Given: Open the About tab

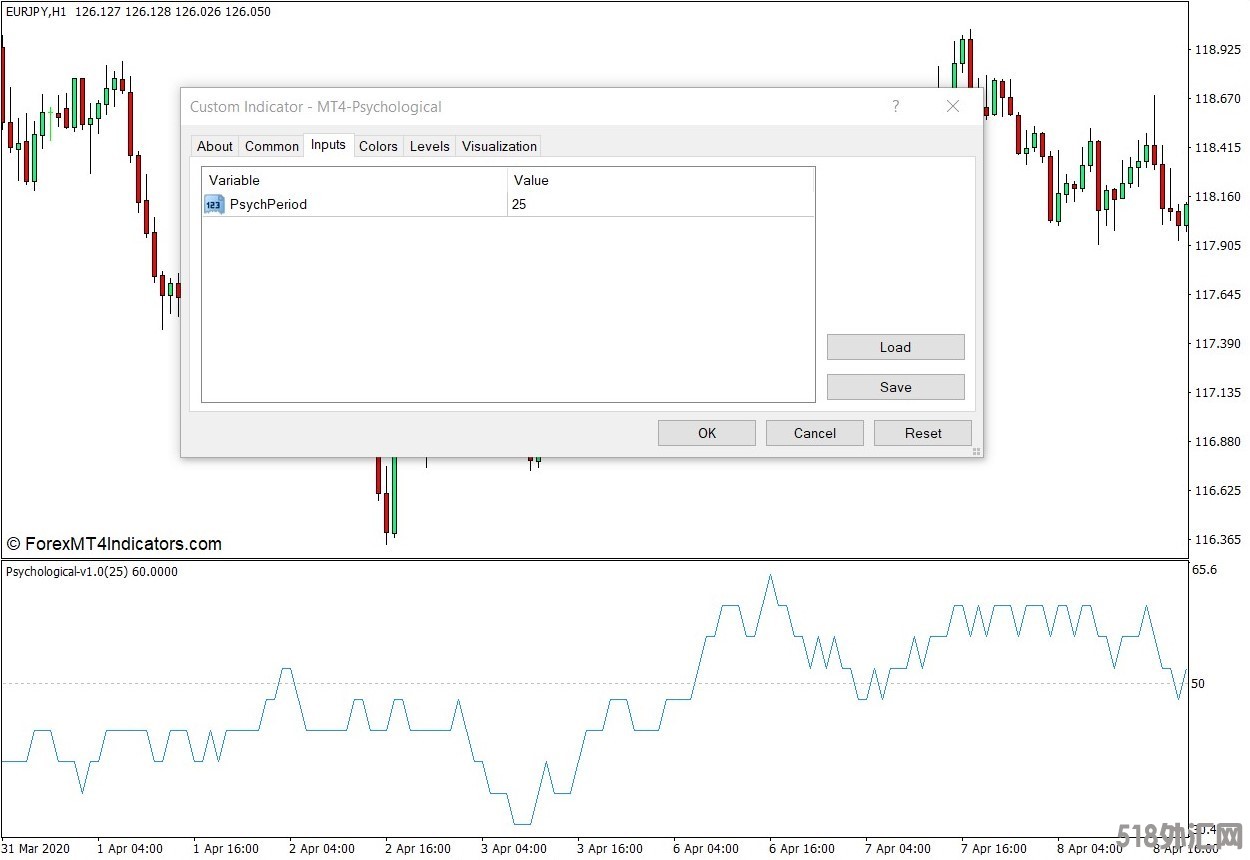Looking at the screenshot, I should [214, 146].
